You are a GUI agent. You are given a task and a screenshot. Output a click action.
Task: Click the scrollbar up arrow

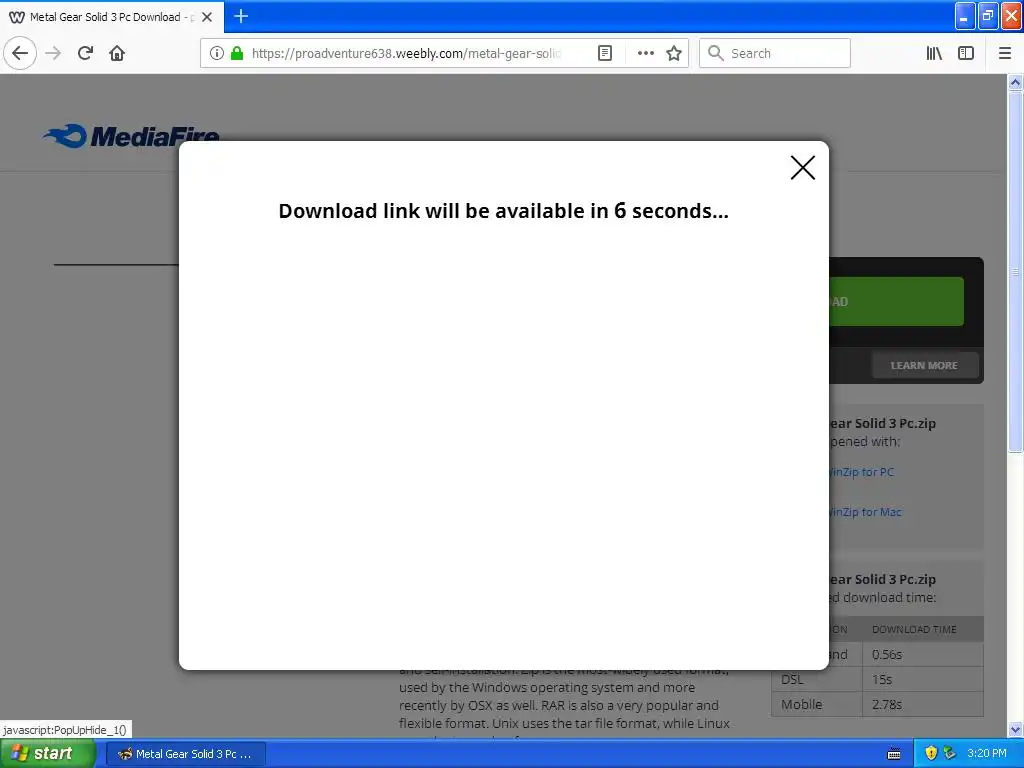[x=1015, y=82]
